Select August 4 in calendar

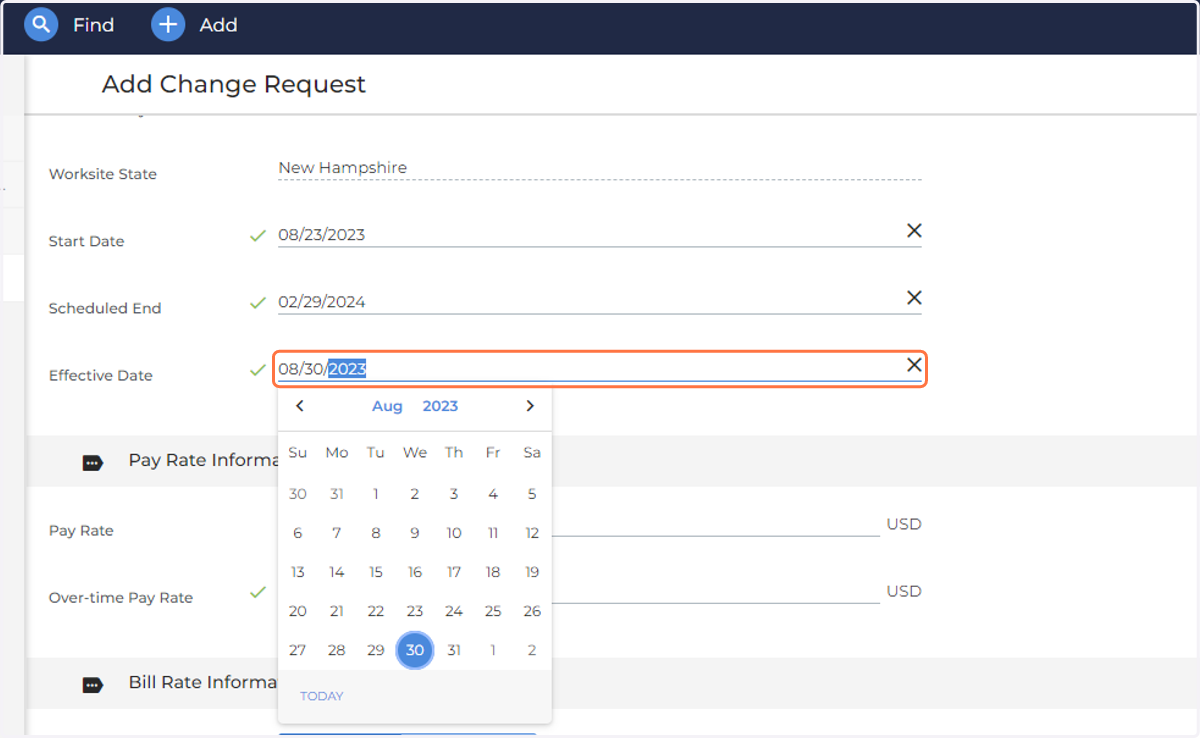tap(493, 494)
